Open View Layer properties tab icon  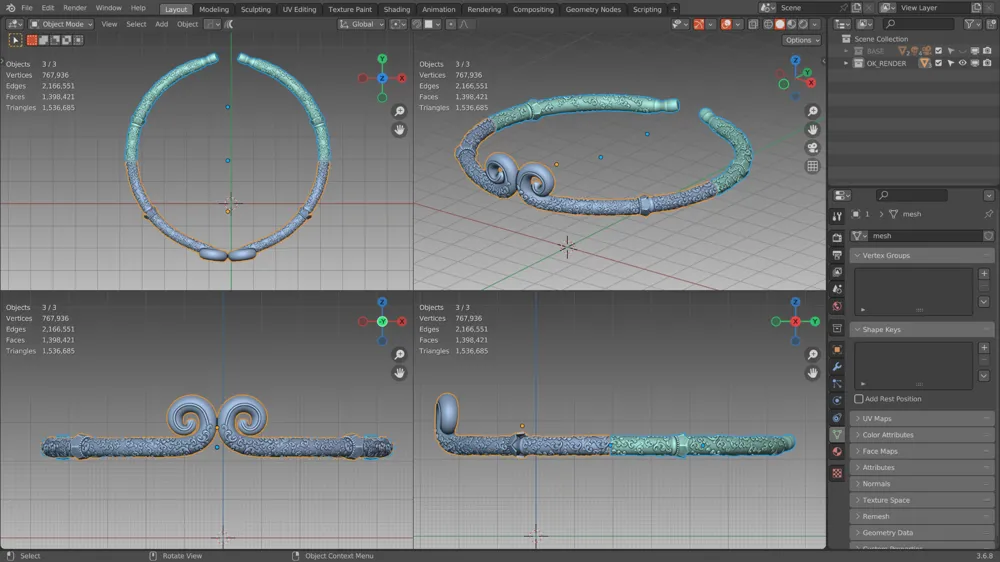coord(837,272)
